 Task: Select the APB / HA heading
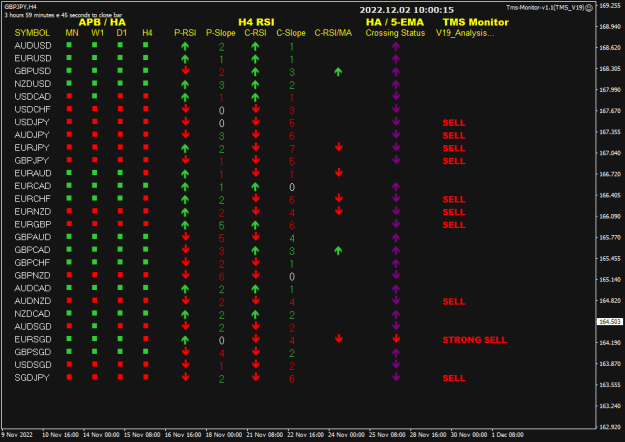point(102,22)
